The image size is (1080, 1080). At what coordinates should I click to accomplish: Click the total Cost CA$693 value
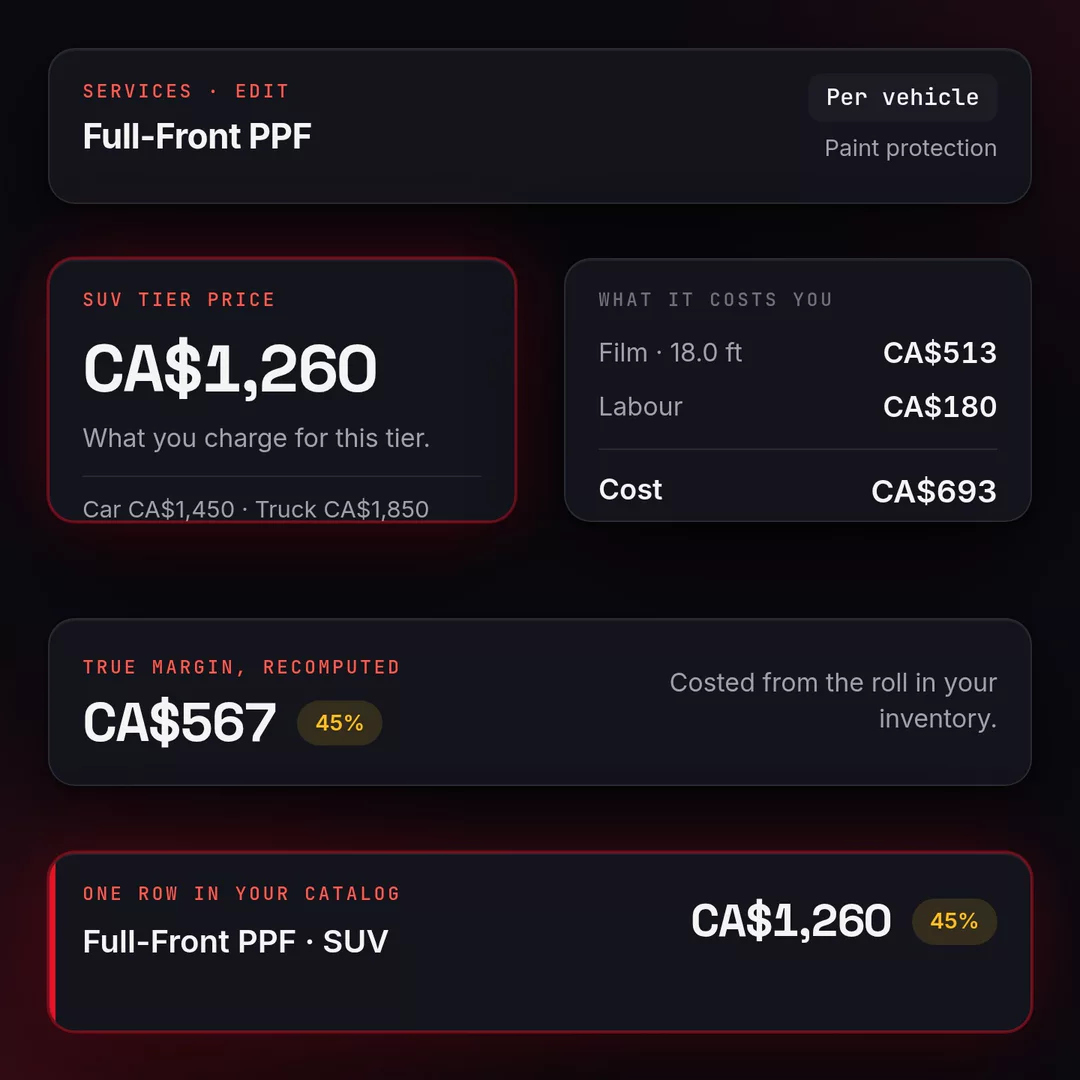pos(933,491)
